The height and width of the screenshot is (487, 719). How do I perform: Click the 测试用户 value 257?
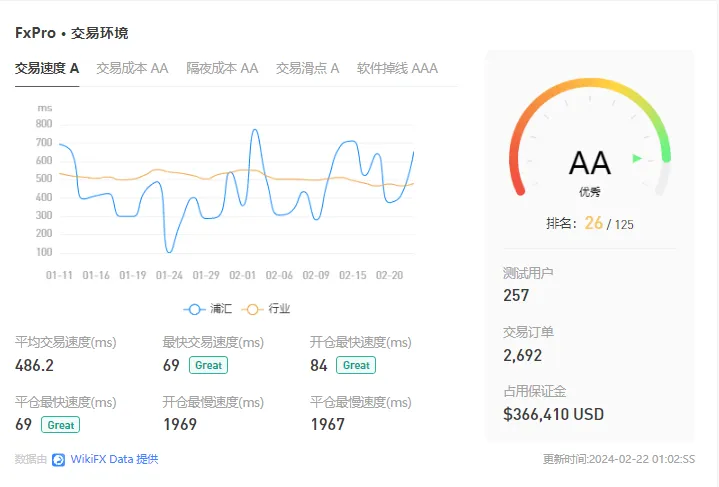pos(516,295)
